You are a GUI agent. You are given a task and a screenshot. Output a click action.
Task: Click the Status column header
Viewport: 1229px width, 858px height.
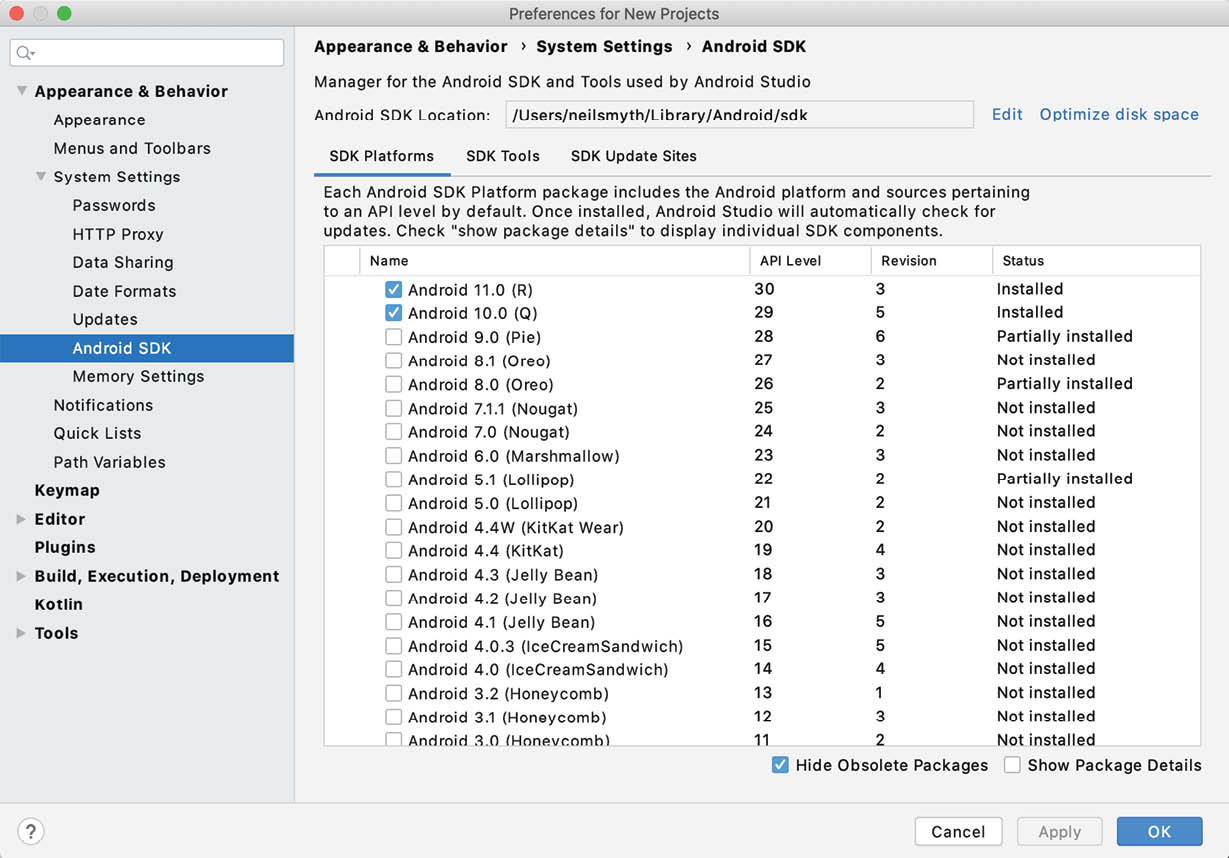click(1096, 261)
